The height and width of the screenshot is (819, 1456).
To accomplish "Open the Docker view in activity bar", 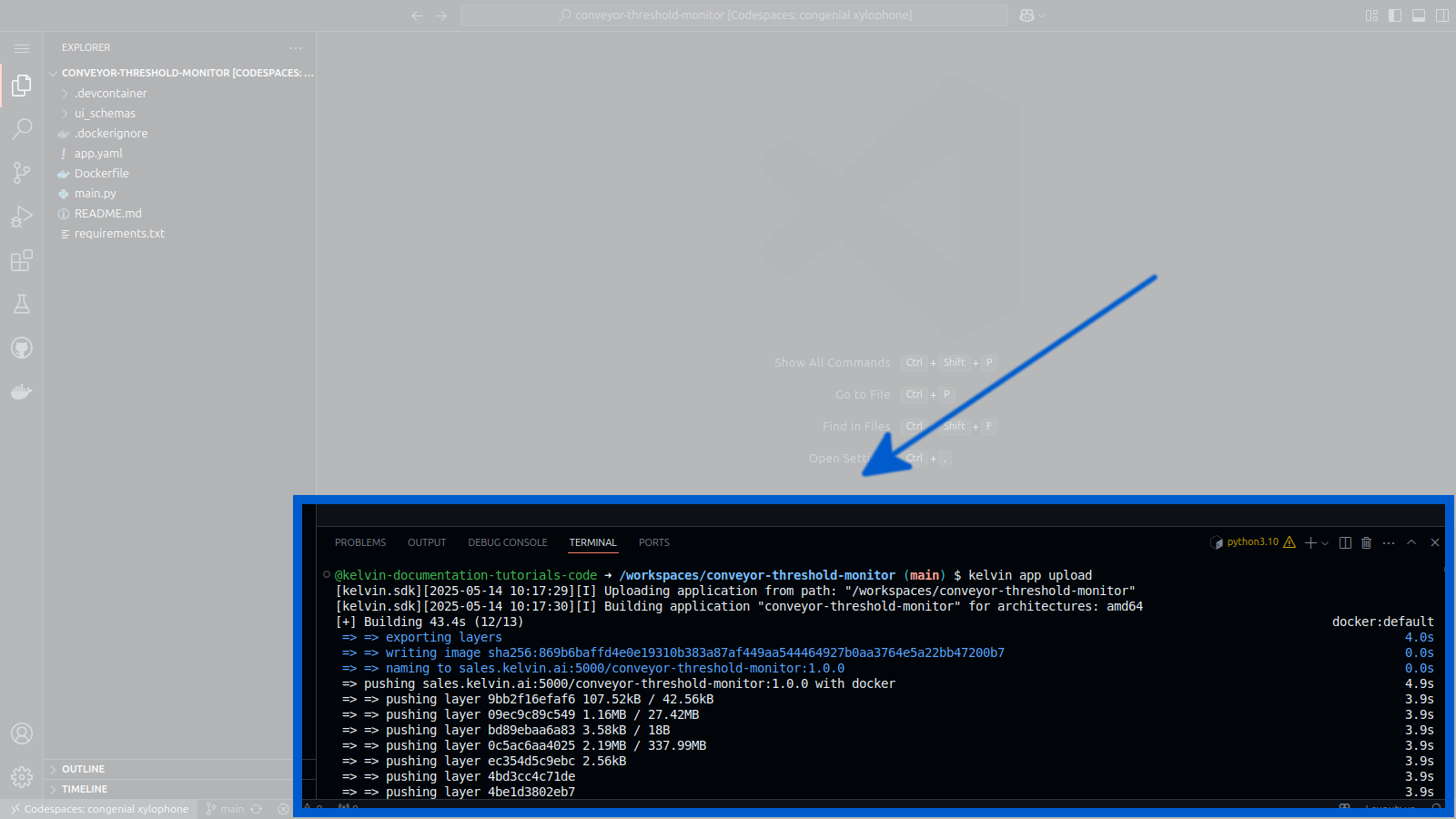I will click(22, 391).
